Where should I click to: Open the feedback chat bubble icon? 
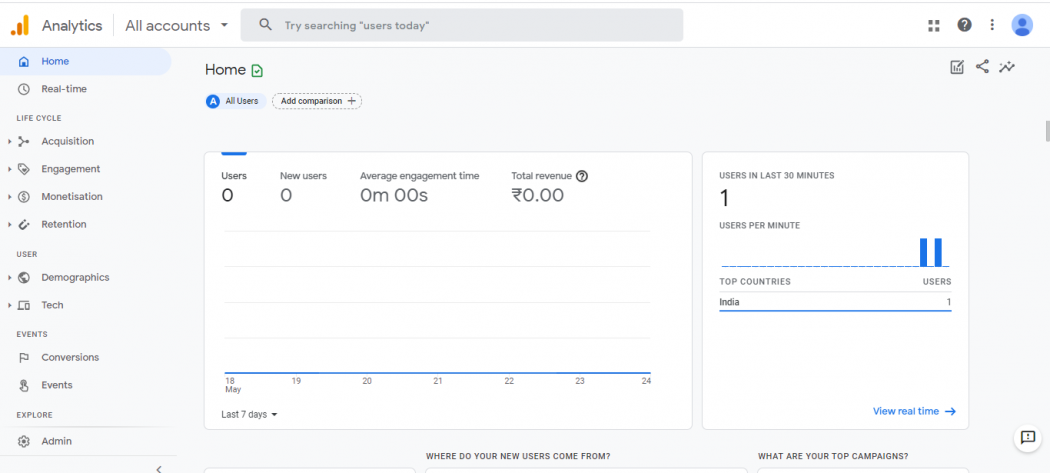click(1028, 437)
